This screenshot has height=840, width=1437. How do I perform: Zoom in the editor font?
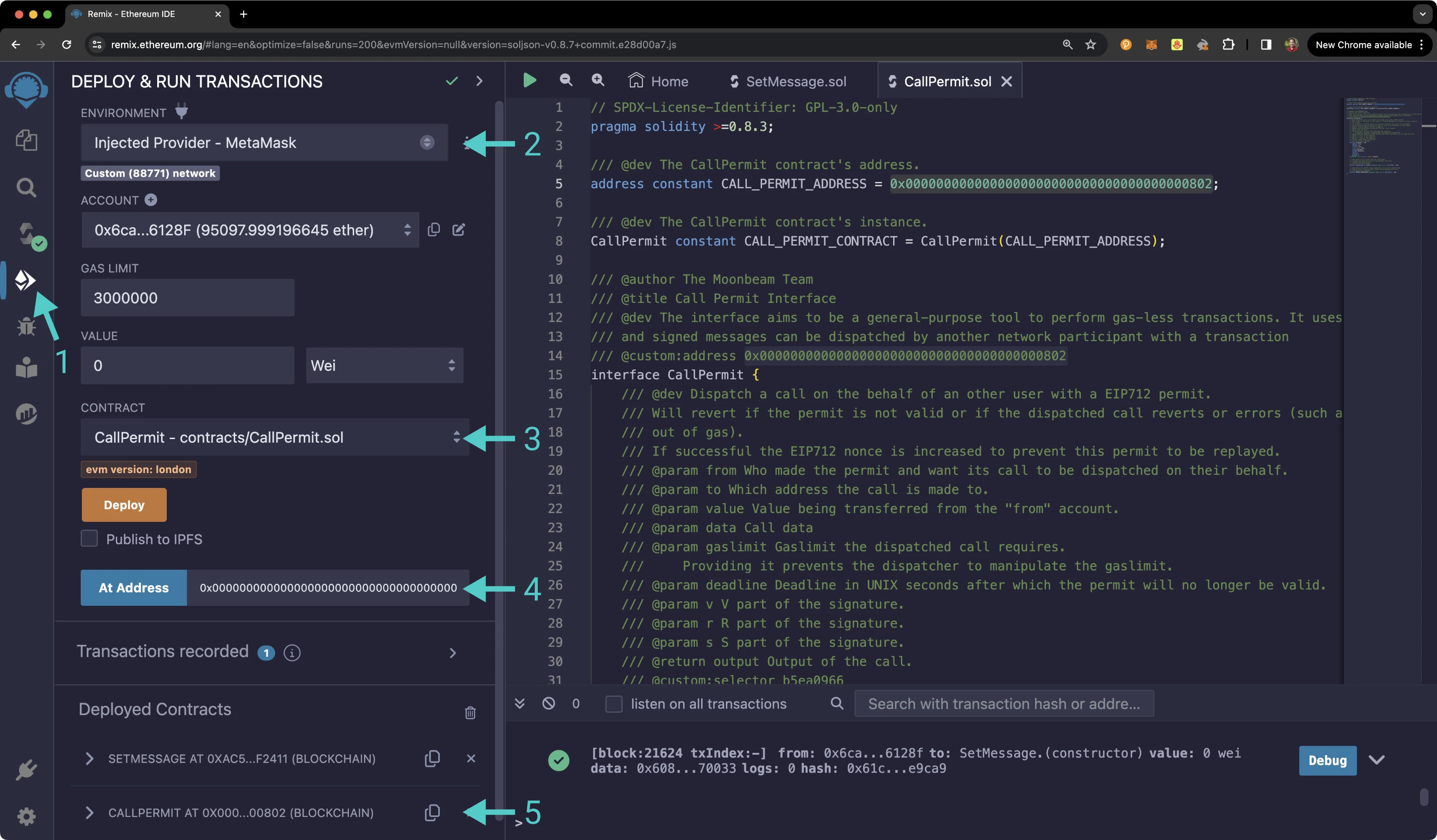597,81
